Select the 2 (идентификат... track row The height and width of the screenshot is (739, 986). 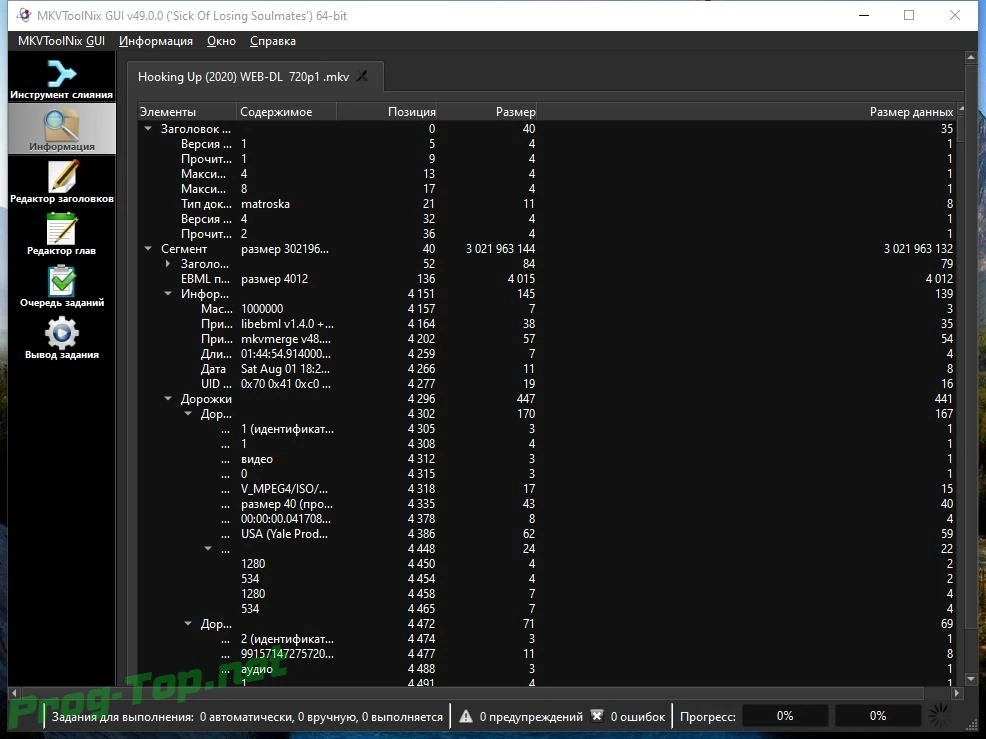click(x=546, y=639)
